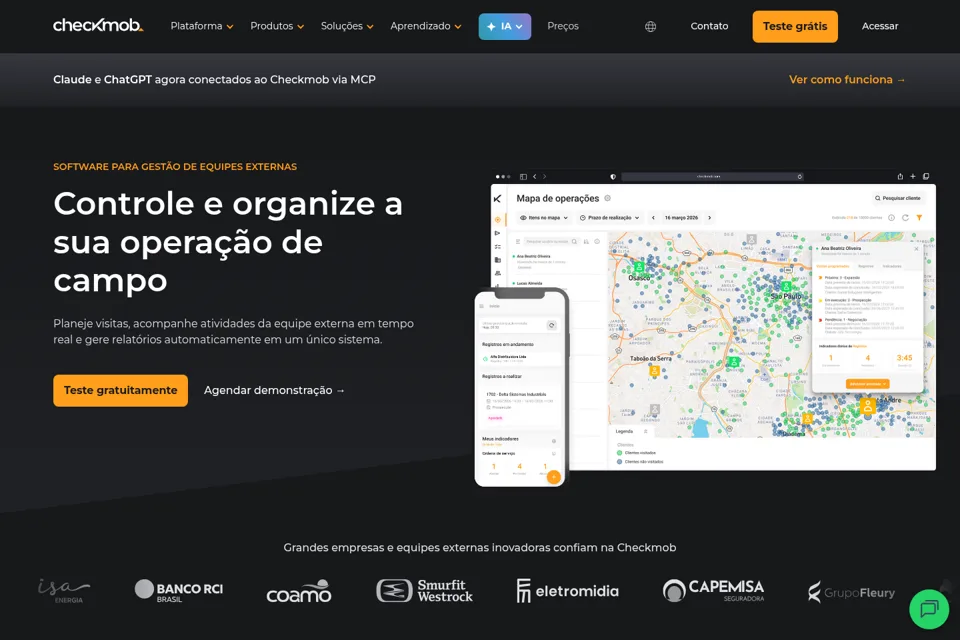Click the info icon beside refresh

891,217
